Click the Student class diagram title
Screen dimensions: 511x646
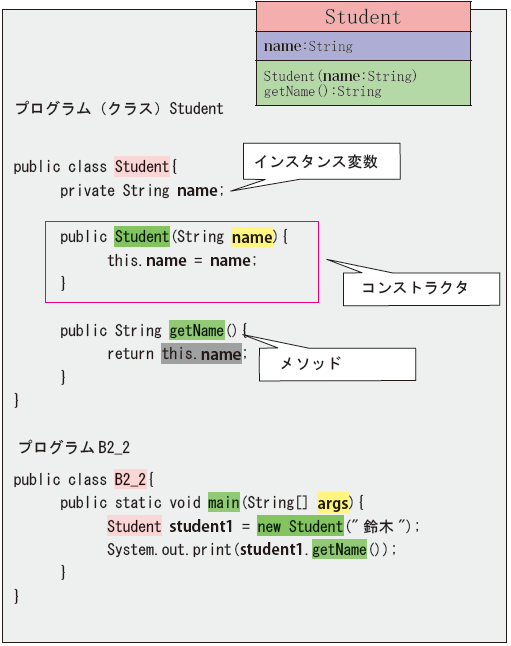(363, 16)
